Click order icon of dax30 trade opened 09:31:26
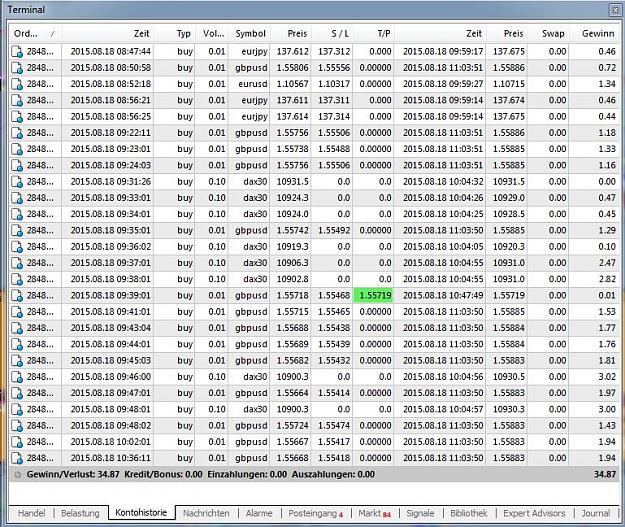 point(17,182)
